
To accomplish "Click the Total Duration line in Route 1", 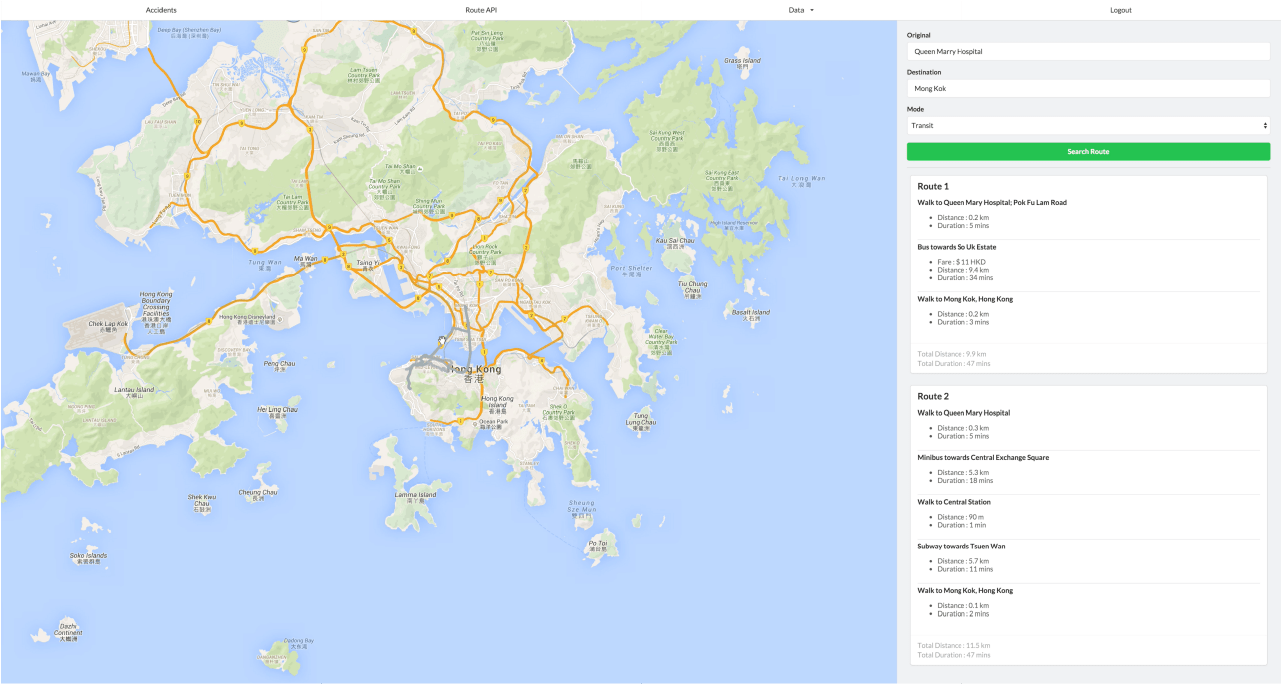I will pyautogui.click(x=954, y=363).
